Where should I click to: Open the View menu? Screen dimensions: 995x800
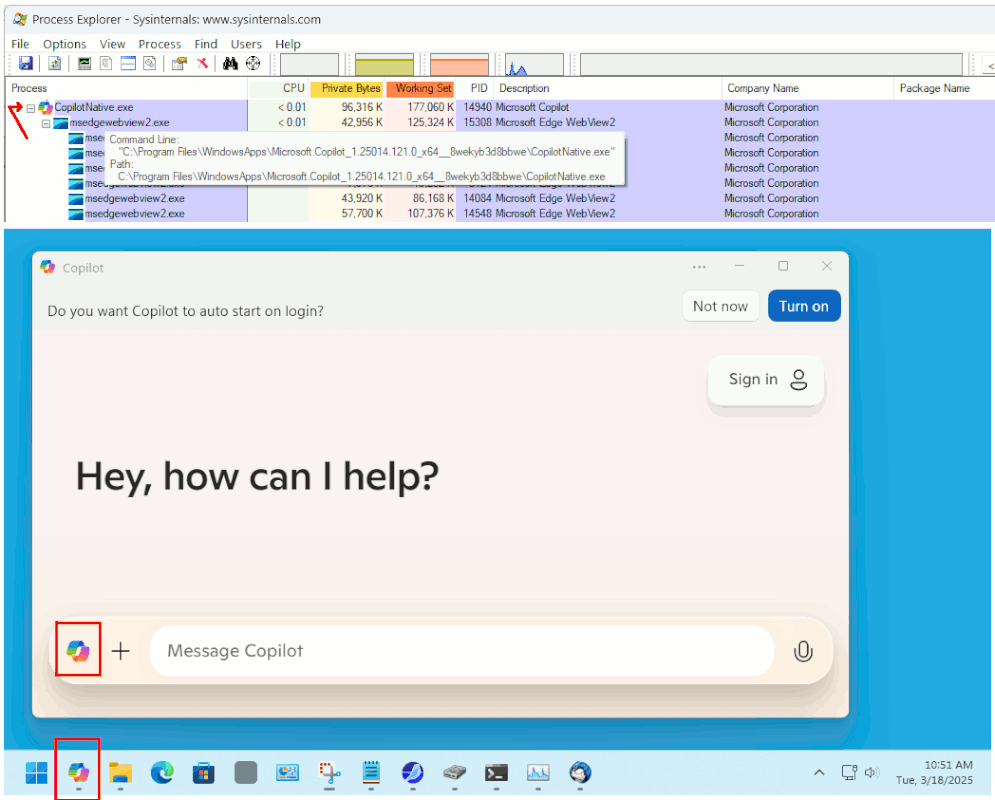112,44
